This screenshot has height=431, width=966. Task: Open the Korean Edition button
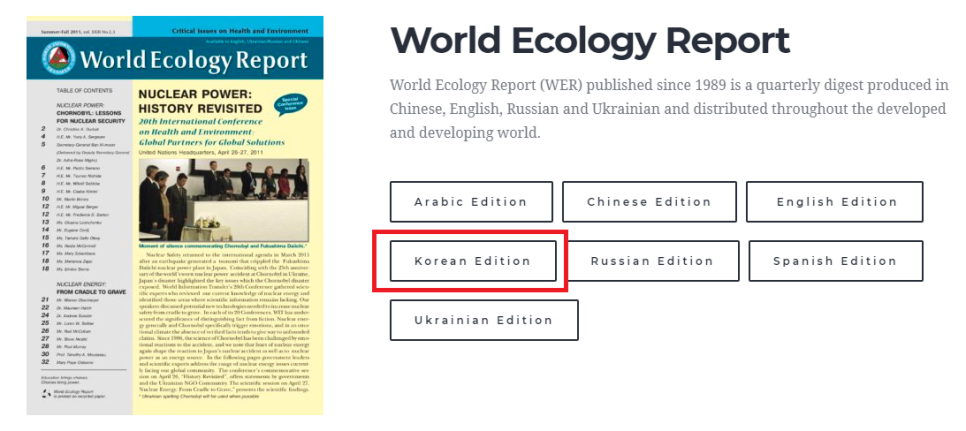pyautogui.click(x=473, y=261)
